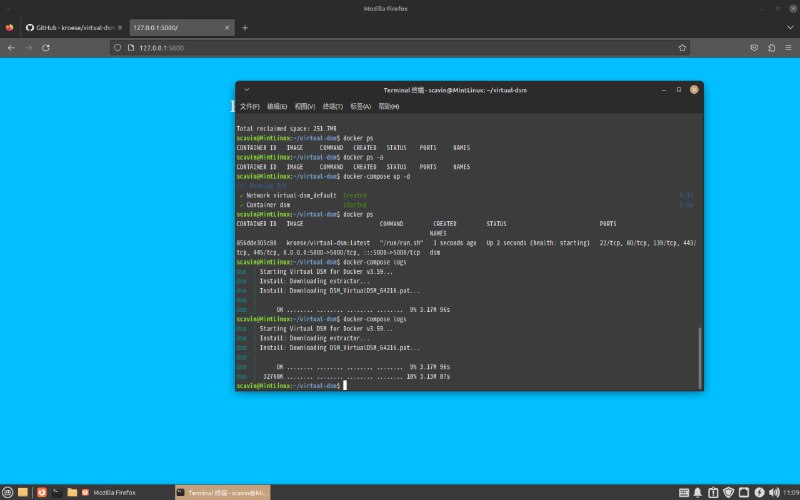Bookmark this page with the star
The width and height of the screenshot is (800, 500).
[x=682, y=48]
